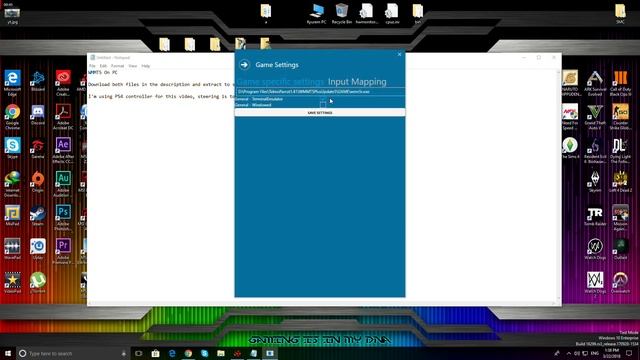Show hidden system tray icons
Viewport: 640px width, 360px height.
point(569,353)
